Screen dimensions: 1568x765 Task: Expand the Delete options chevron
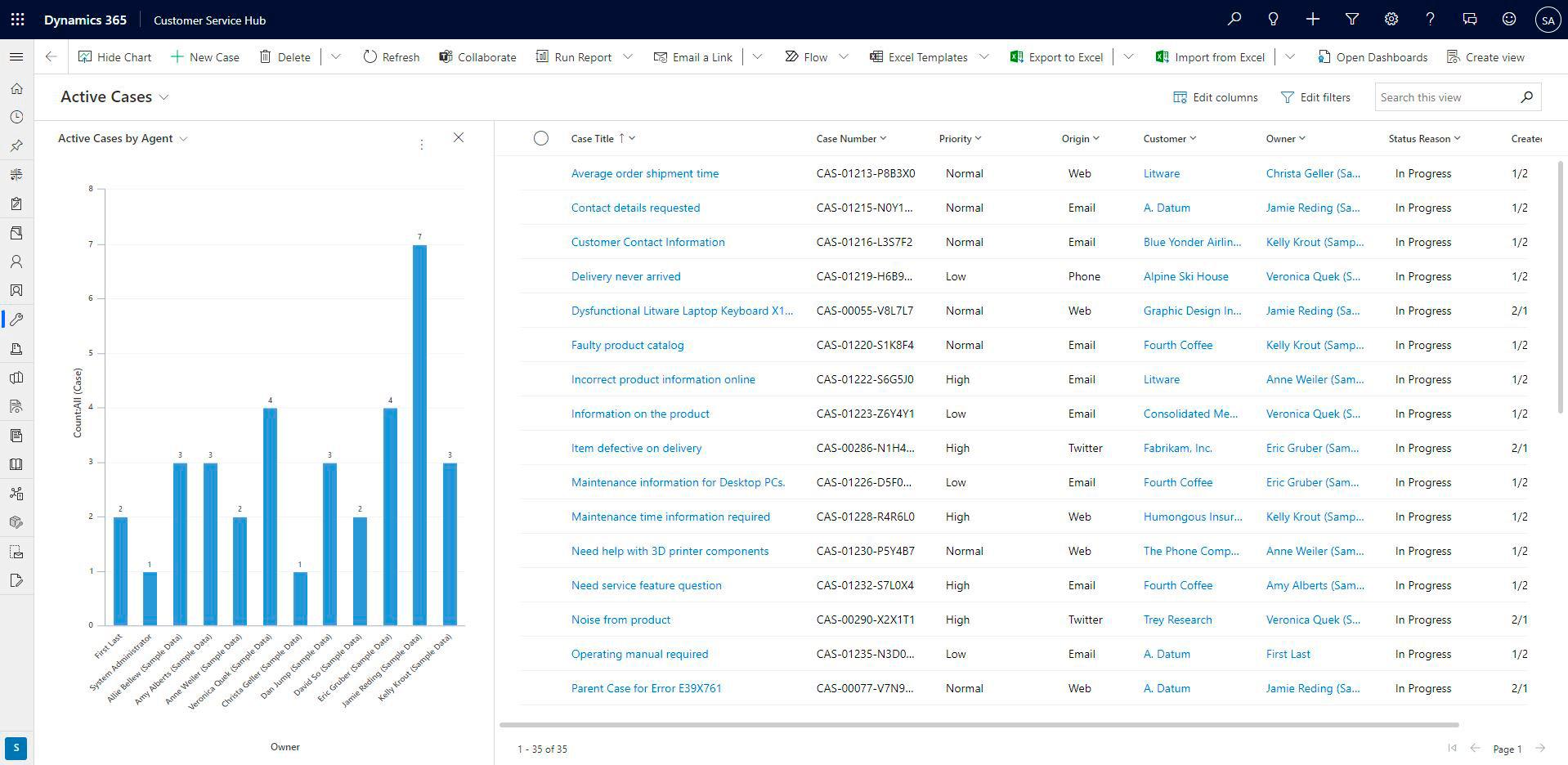(335, 56)
